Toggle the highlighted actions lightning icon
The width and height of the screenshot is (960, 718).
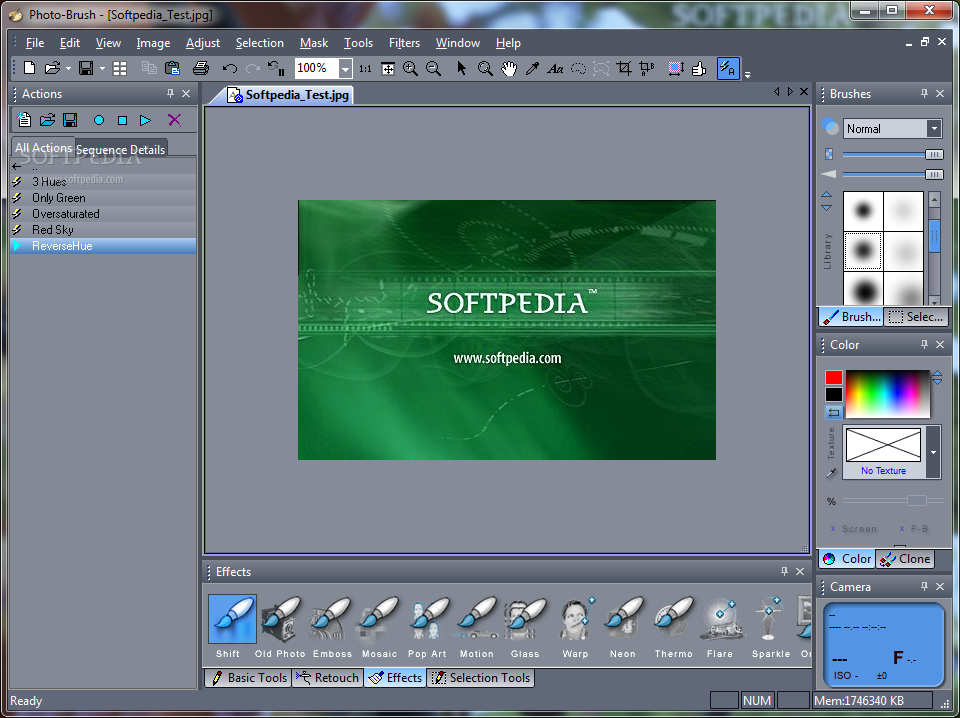(x=728, y=68)
